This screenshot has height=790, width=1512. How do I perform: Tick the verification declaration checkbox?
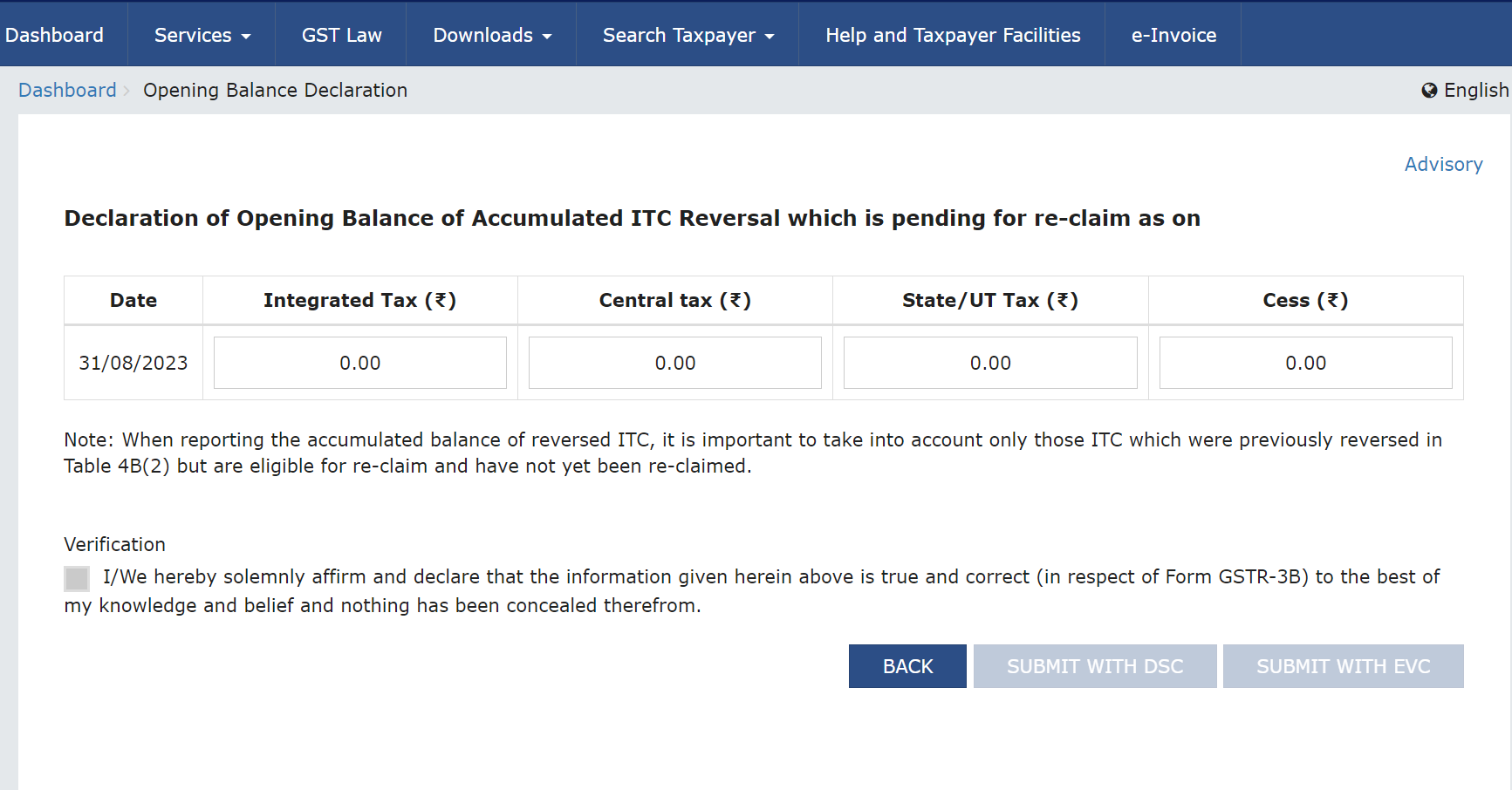point(77,578)
